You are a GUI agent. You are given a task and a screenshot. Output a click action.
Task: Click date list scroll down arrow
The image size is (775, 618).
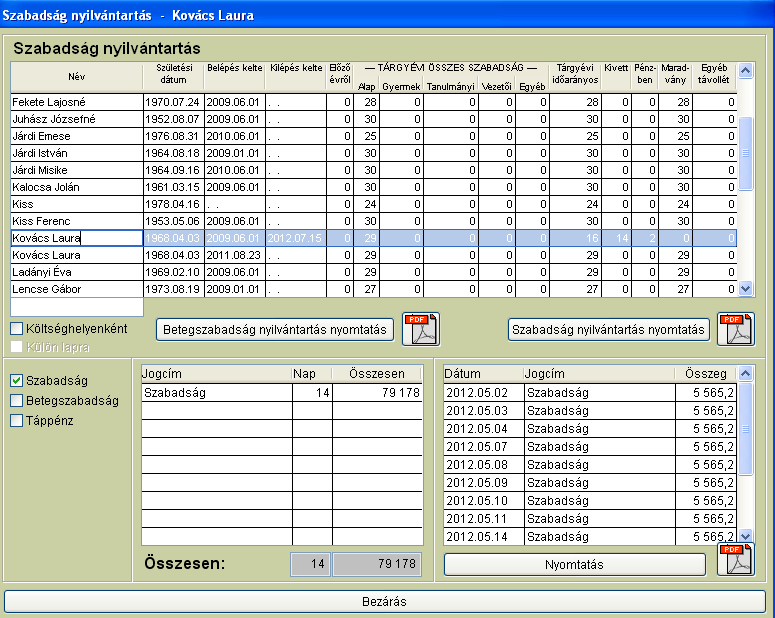[x=746, y=535]
